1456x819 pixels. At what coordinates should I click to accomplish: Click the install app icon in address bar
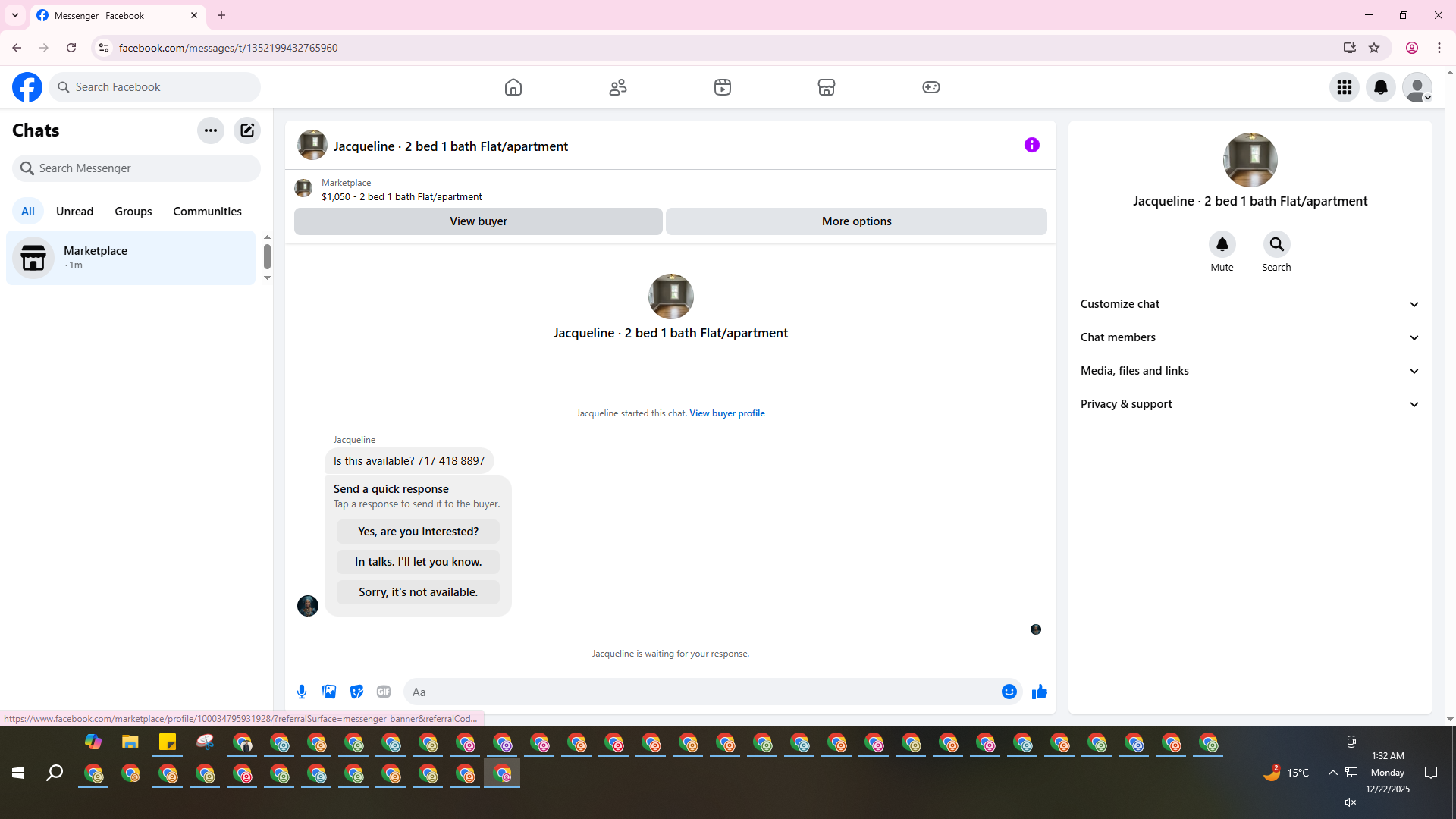pos(1349,48)
